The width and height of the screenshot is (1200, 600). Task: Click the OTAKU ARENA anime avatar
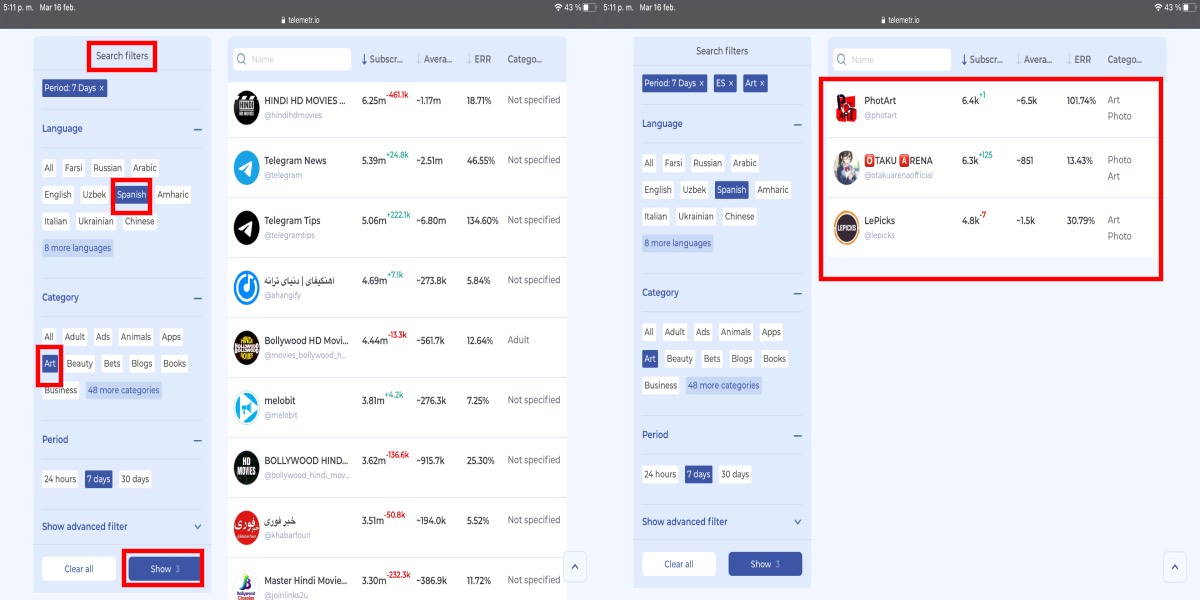[846, 168]
